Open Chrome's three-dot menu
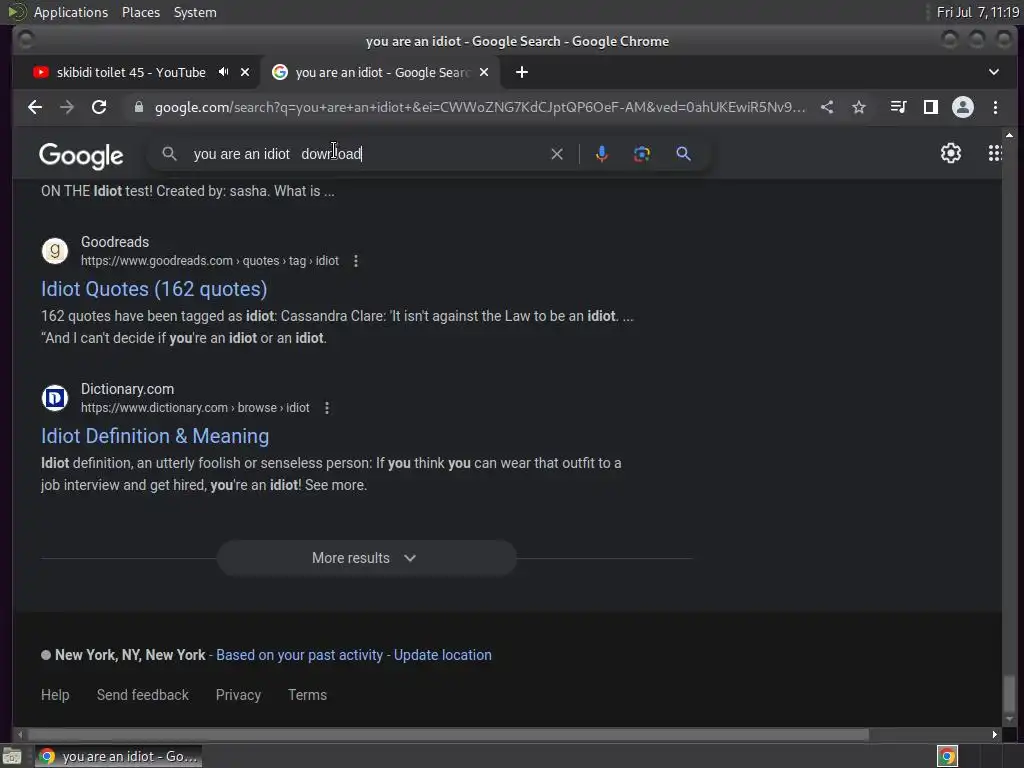The image size is (1024, 768). (995, 107)
